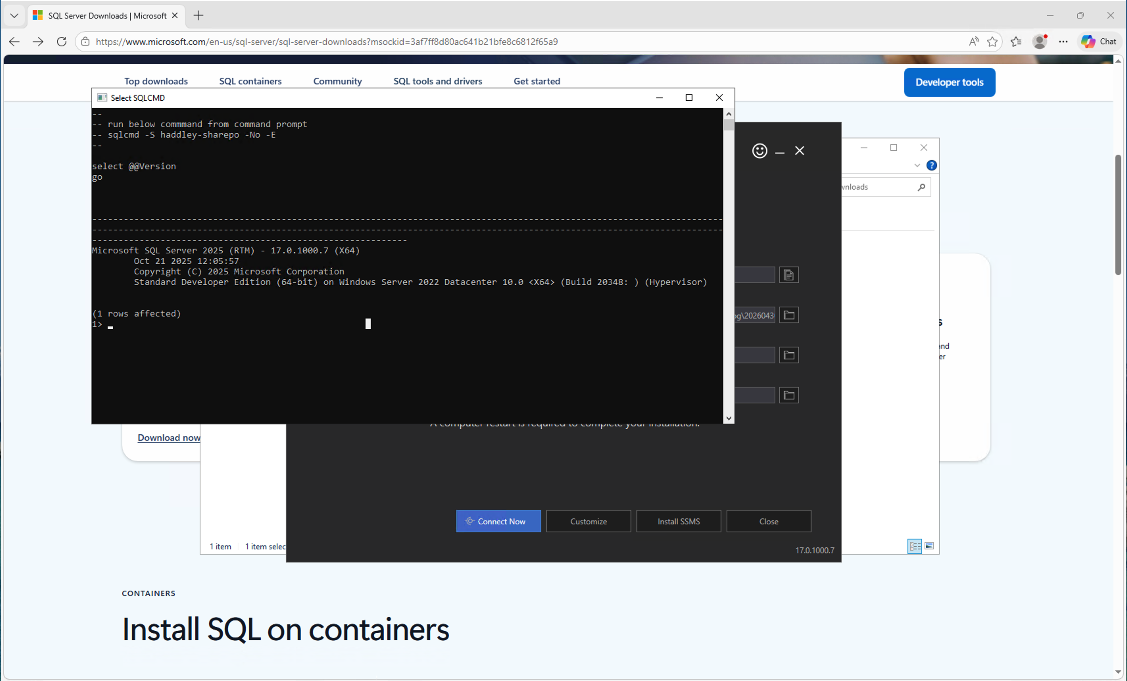
Task: Select the SQL Server Downloads tab
Action: point(105,15)
